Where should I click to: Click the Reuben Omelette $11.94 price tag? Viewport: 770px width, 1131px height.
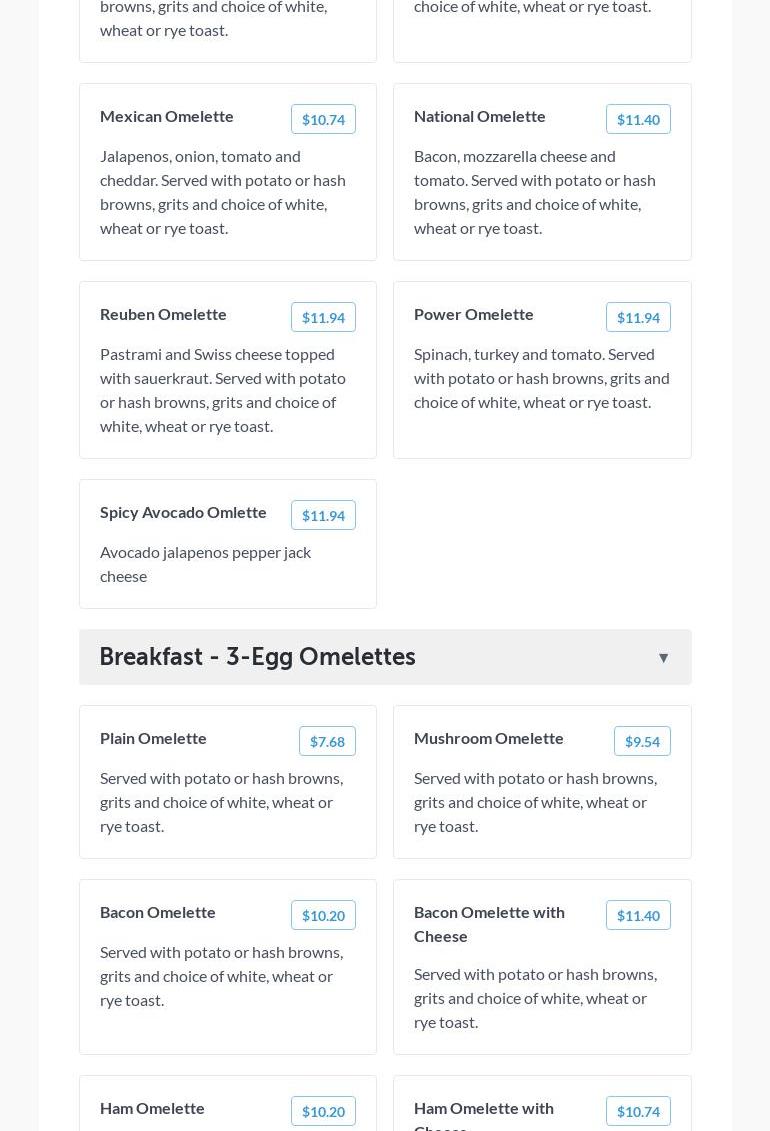tap(323, 318)
